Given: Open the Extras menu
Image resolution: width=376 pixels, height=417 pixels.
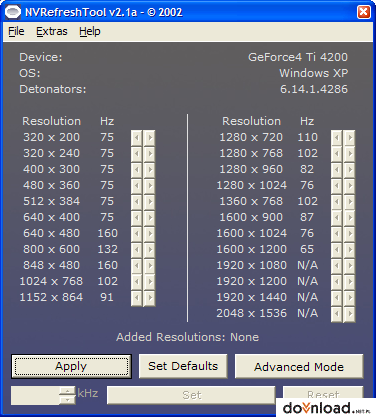Looking at the screenshot, I should point(52,31).
